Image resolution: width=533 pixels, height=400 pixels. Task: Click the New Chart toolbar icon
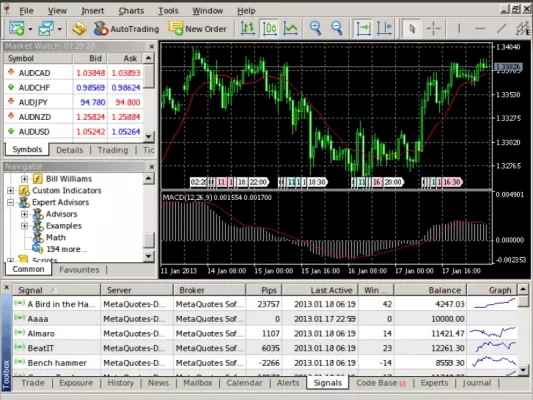point(16,29)
